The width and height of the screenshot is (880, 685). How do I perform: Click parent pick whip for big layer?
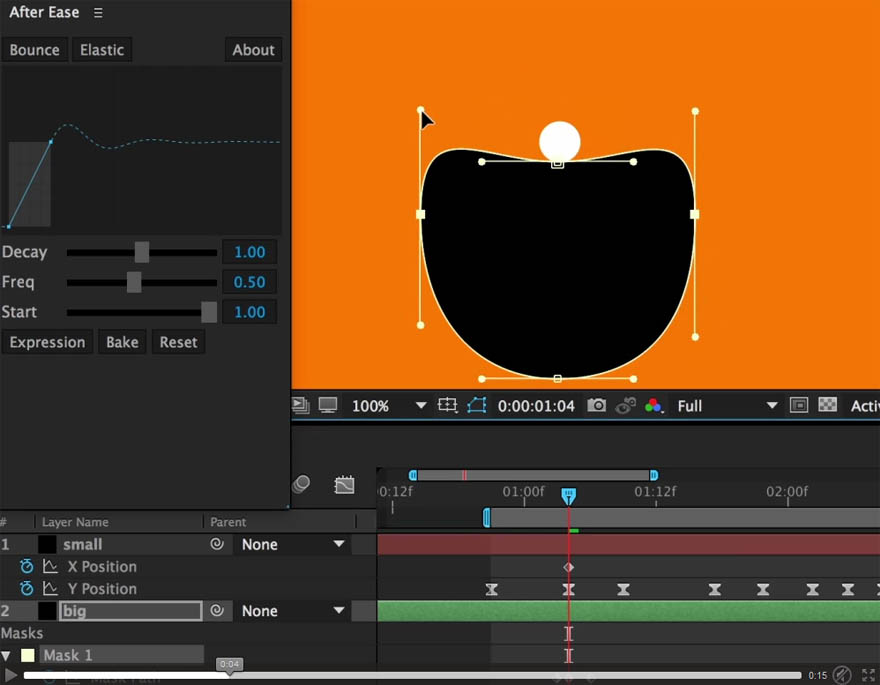[x=217, y=611]
